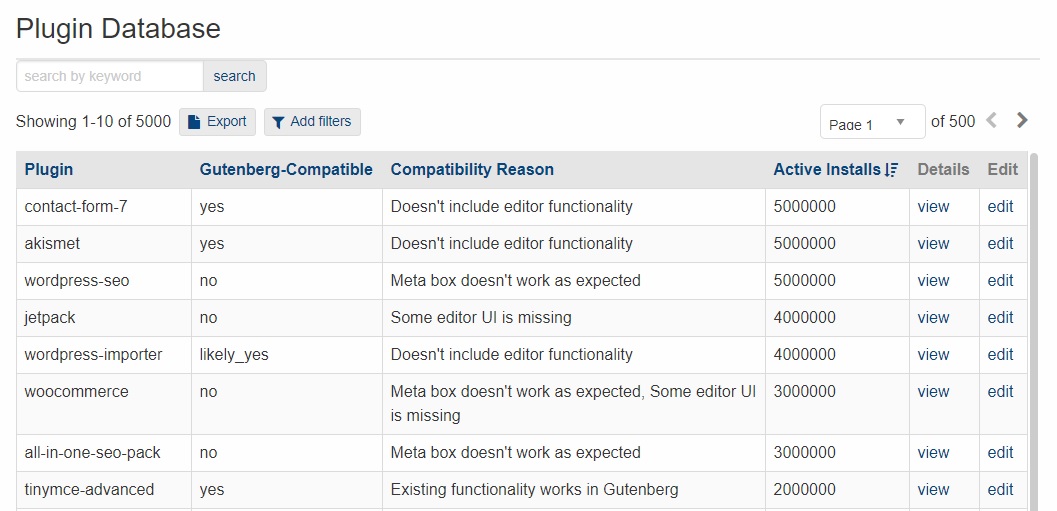This screenshot has height=511, width=1057.
Task: Click the search button
Action: 235,76
